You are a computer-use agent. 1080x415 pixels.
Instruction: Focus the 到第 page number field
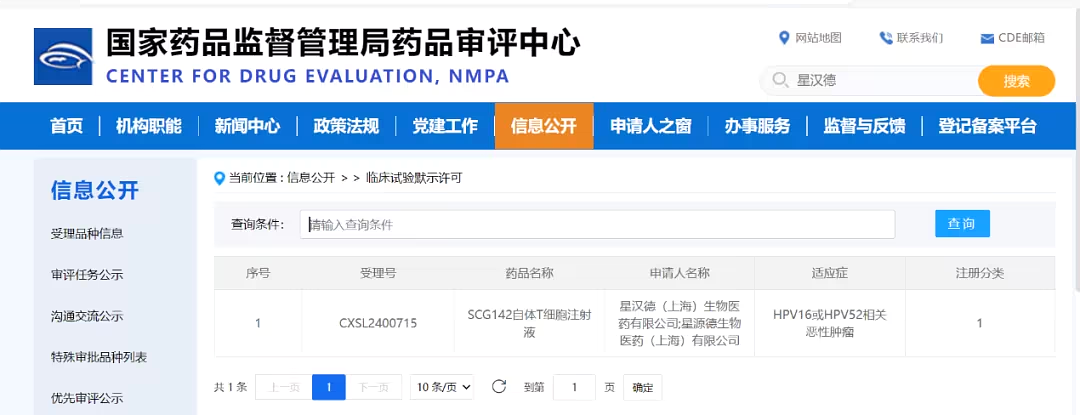574,387
